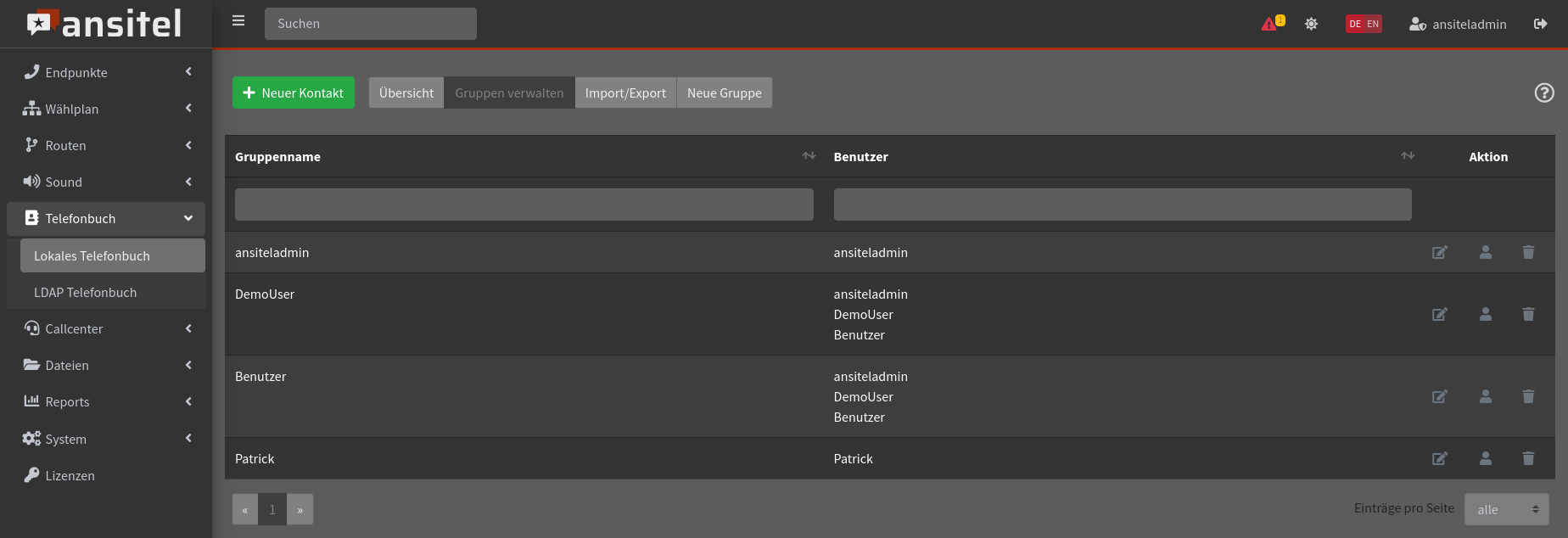Switch to the Import/Export tab

pyautogui.click(x=625, y=92)
